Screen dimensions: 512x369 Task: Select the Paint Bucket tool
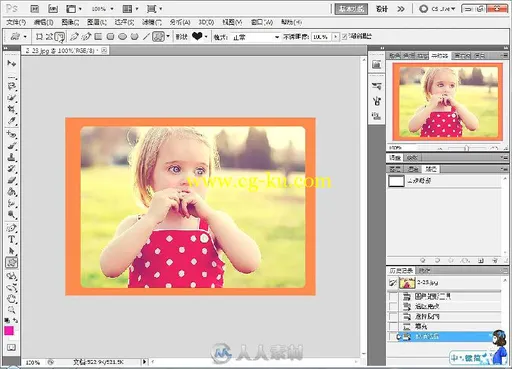click(11, 192)
